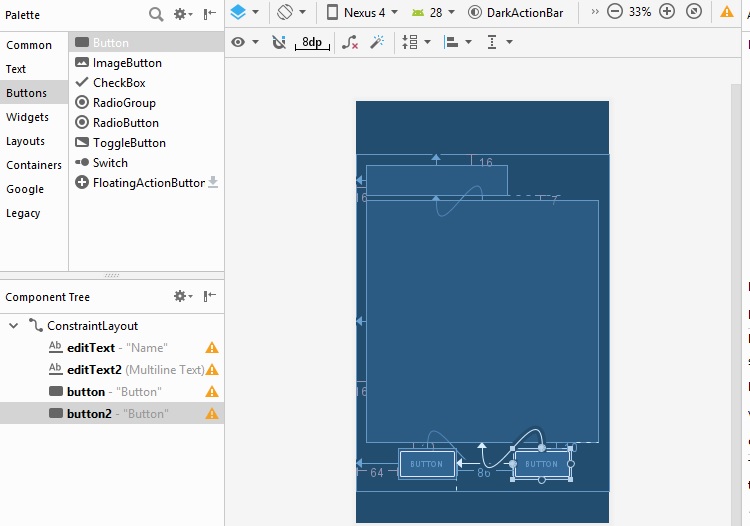
Task: Select editText2 in the Component Tree
Action: (x=94, y=370)
